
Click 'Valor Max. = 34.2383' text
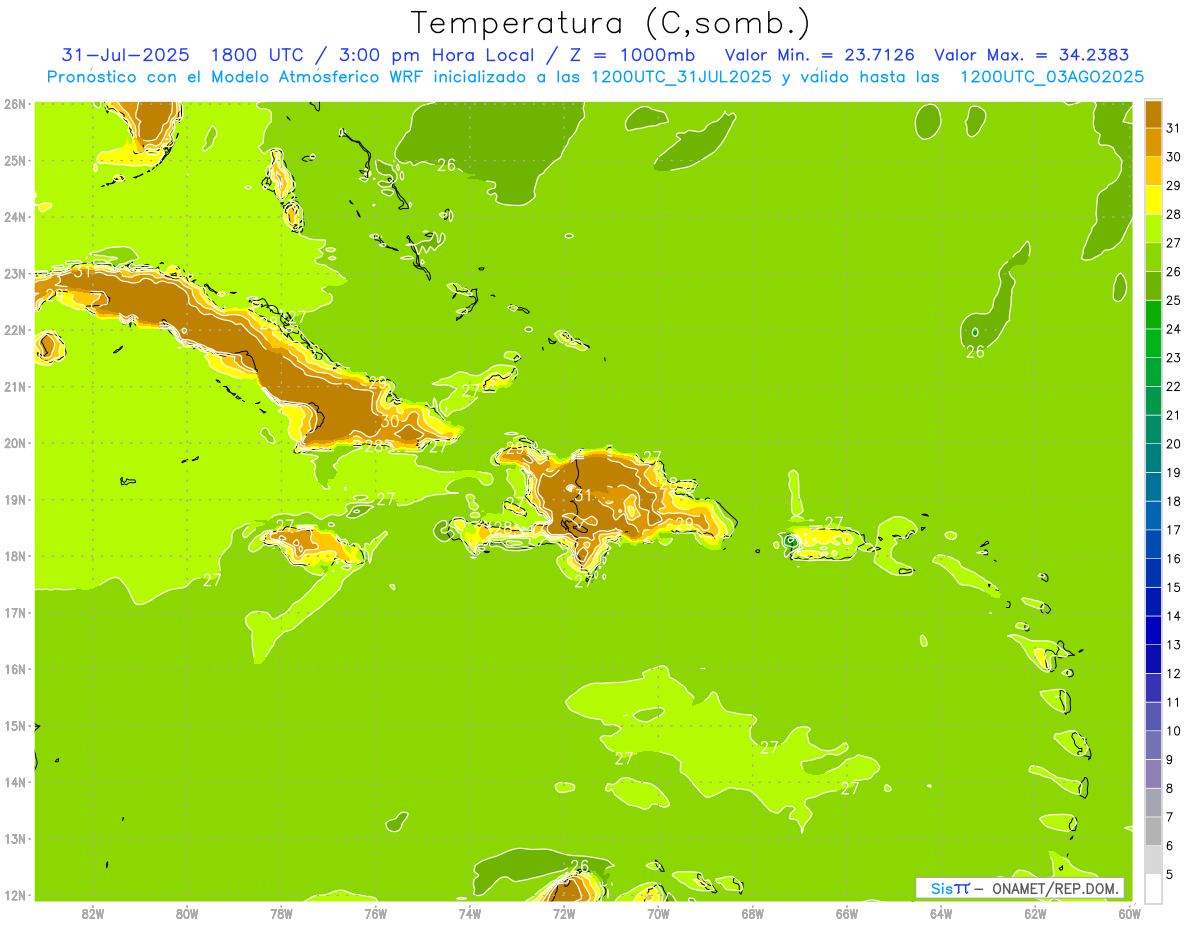coord(1031,55)
